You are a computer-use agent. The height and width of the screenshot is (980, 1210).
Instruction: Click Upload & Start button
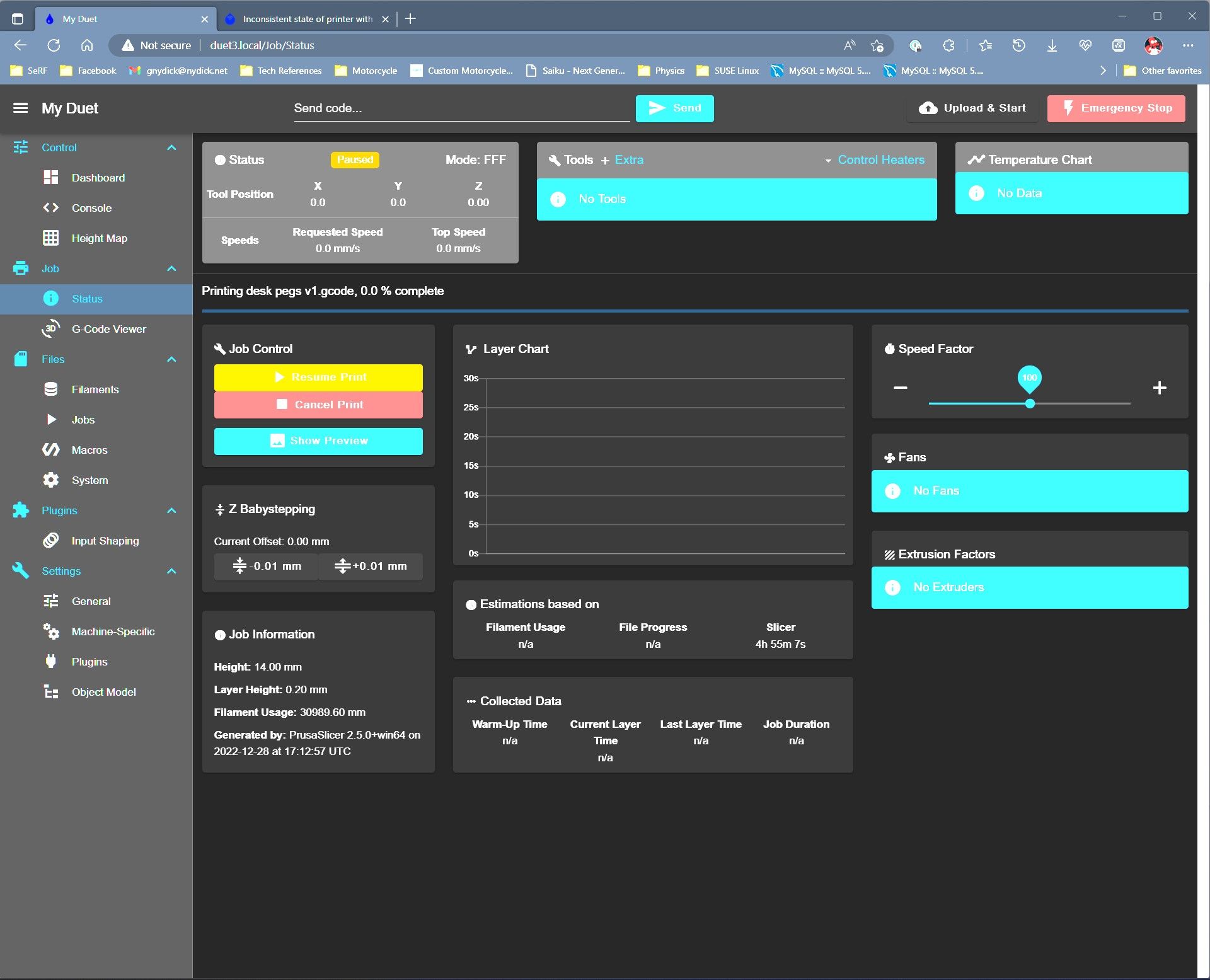coord(972,108)
